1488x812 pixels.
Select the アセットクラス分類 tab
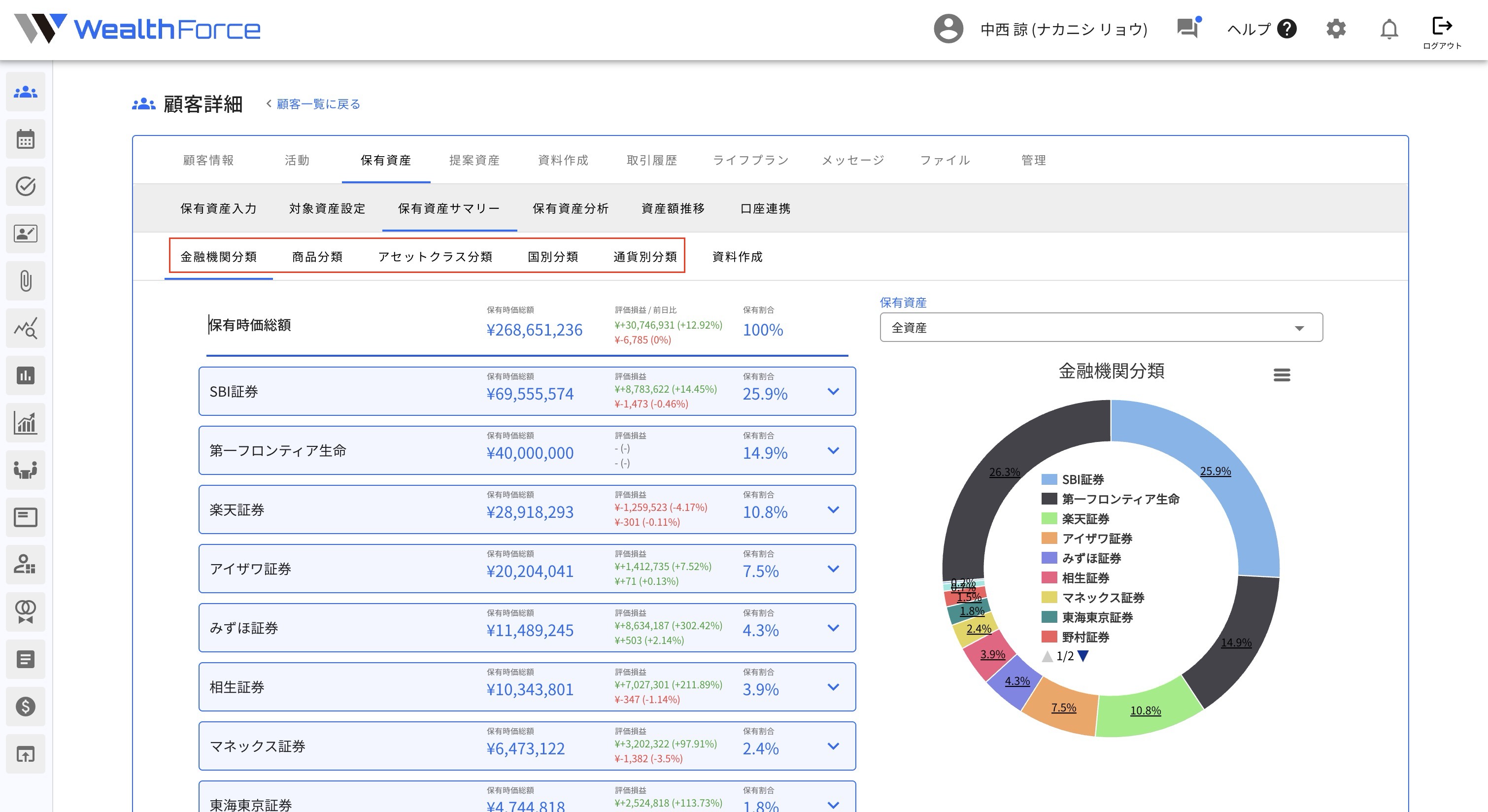tap(435, 256)
